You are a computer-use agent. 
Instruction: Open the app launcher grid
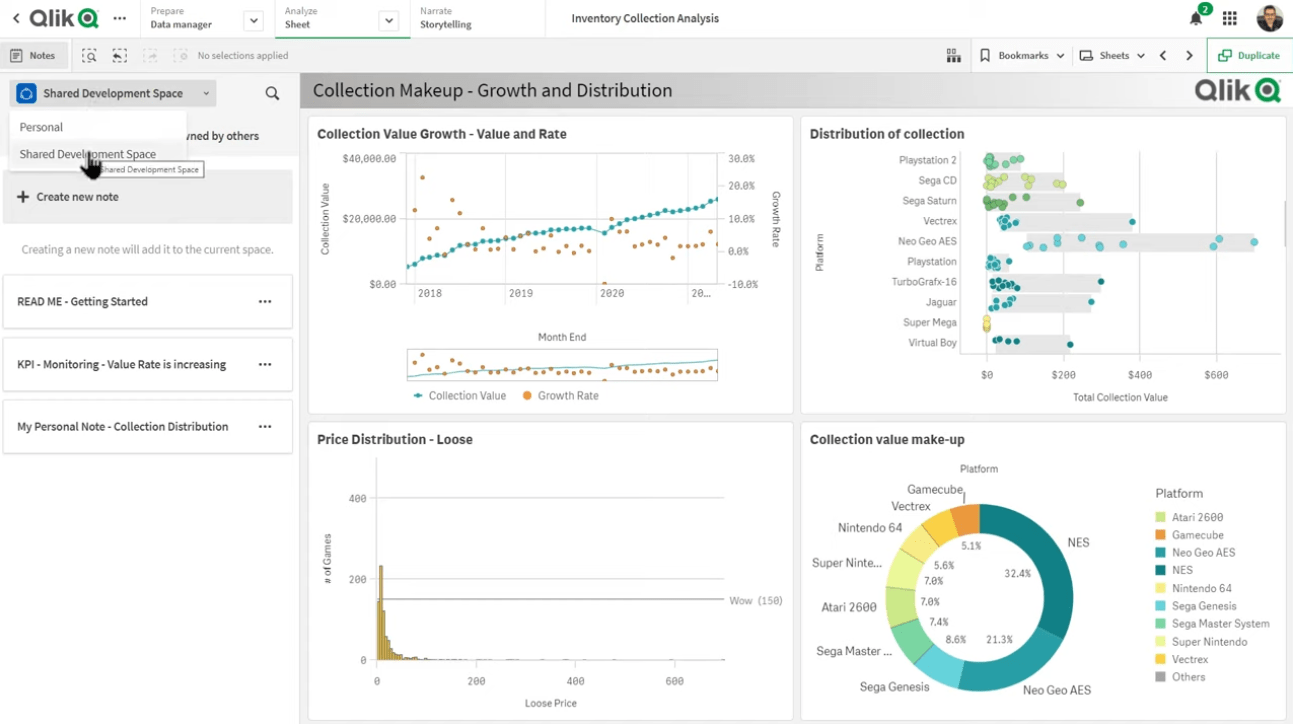(1230, 18)
